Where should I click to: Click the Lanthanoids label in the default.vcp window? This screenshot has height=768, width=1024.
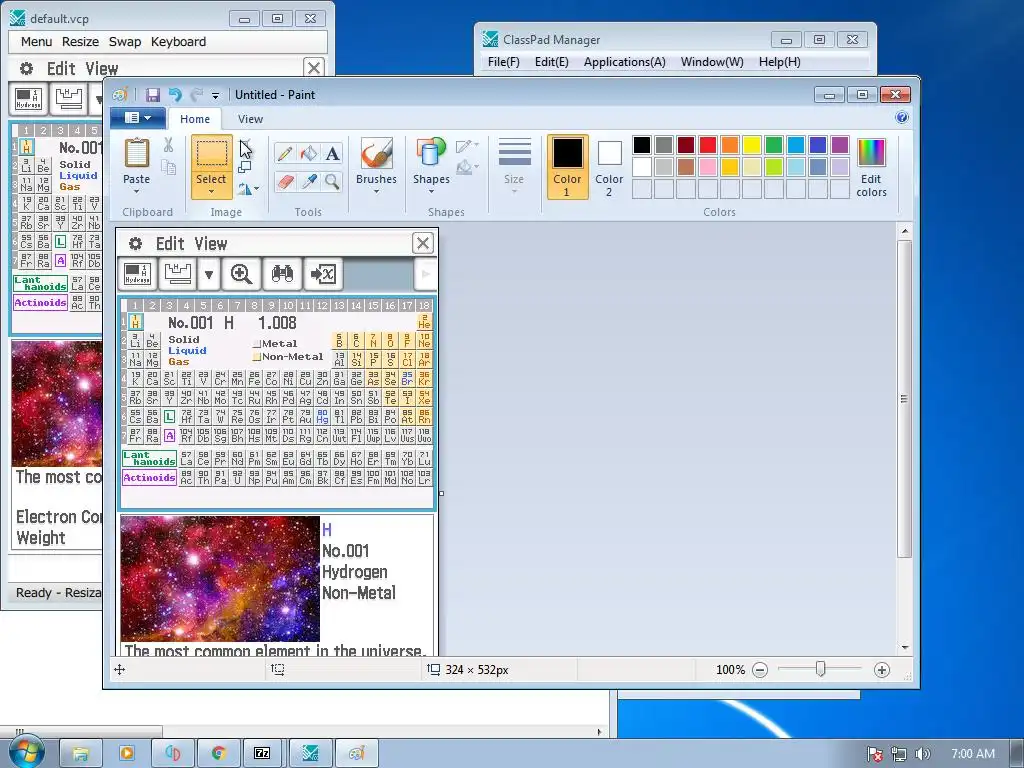point(40,283)
